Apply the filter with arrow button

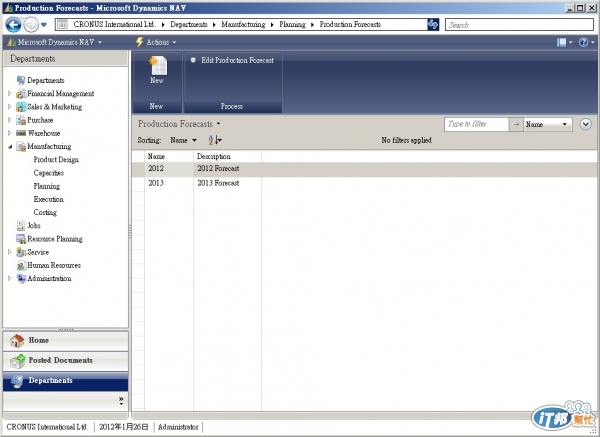point(516,124)
